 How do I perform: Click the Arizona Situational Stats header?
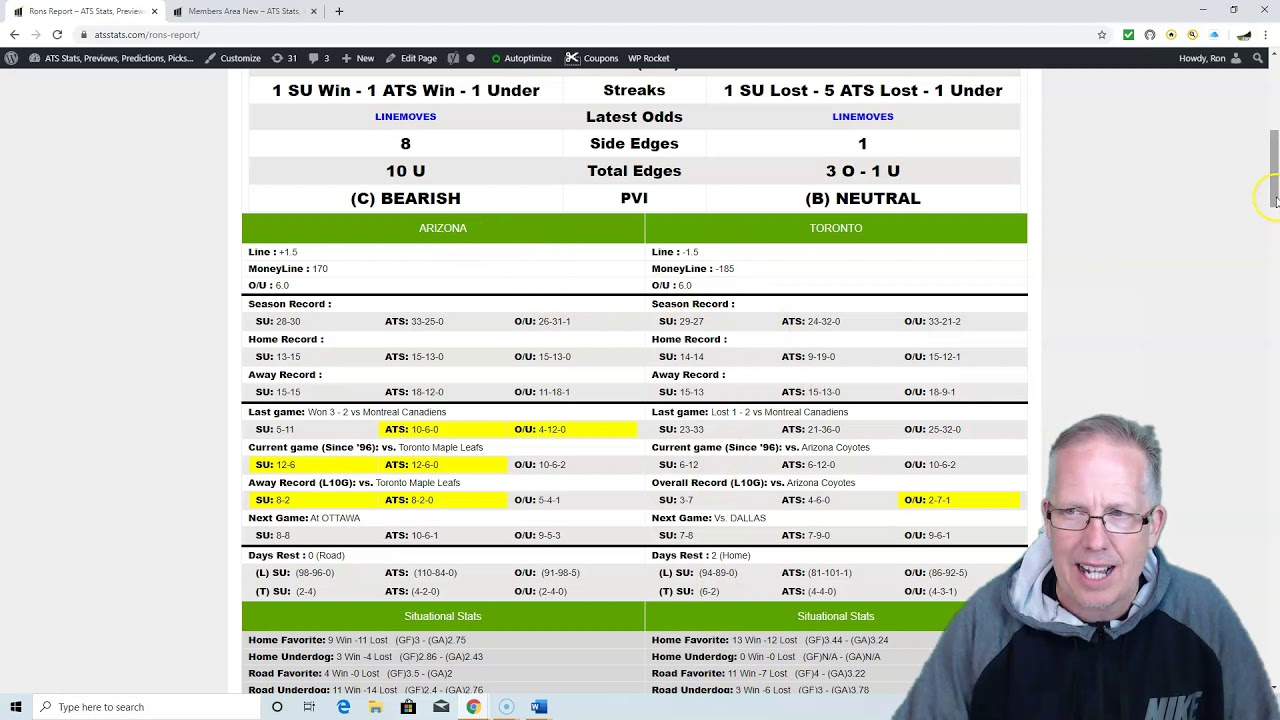[443, 616]
